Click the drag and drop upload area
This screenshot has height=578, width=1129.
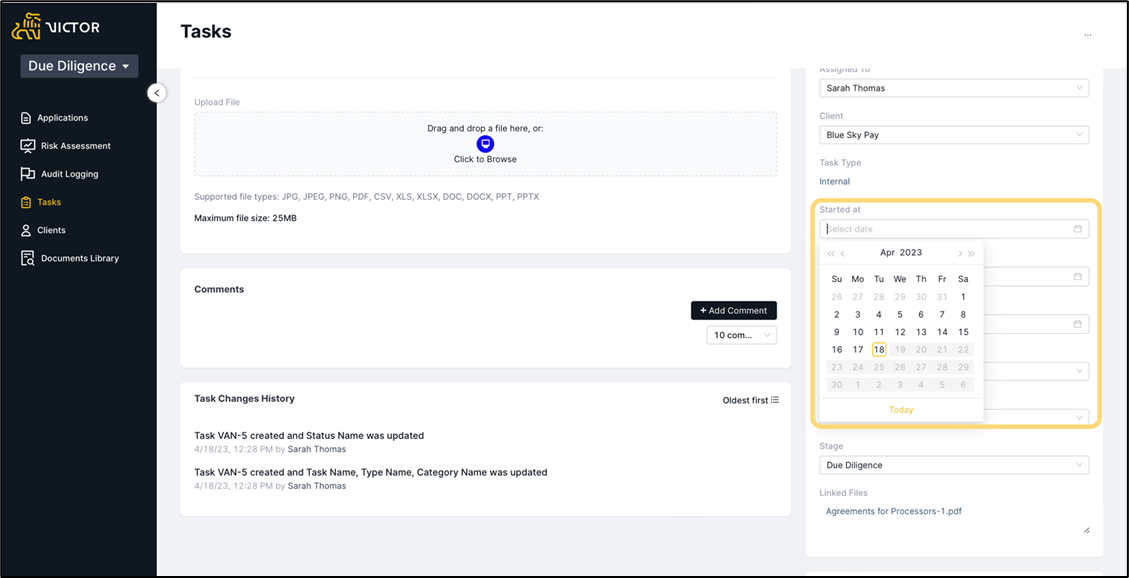(x=485, y=144)
